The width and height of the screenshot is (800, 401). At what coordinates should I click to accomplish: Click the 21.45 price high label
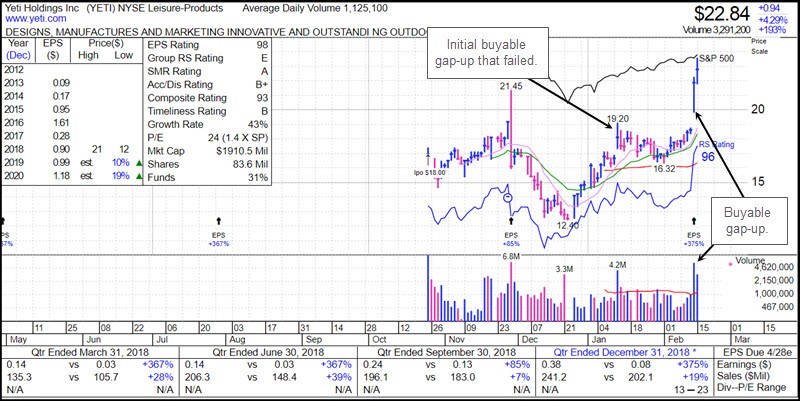(x=511, y=87)
